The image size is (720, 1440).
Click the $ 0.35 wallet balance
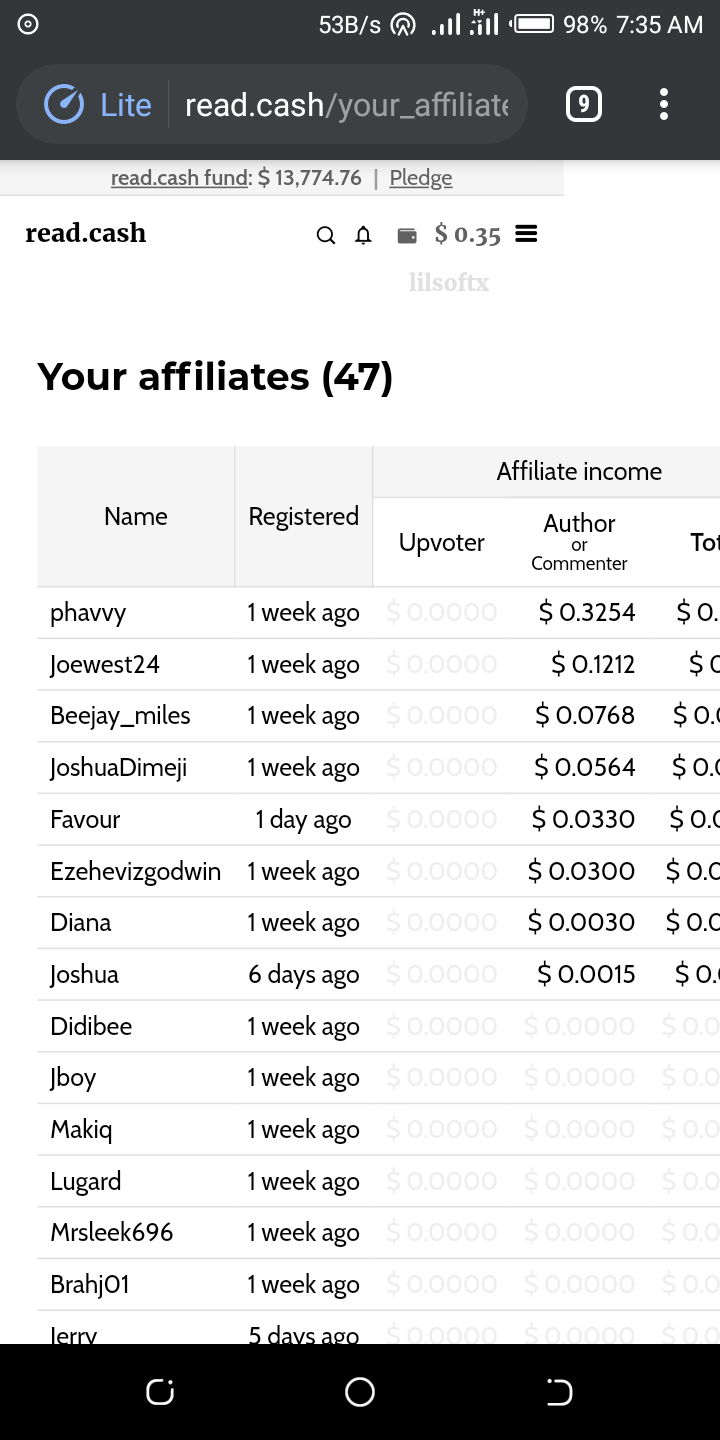(467, 235)
